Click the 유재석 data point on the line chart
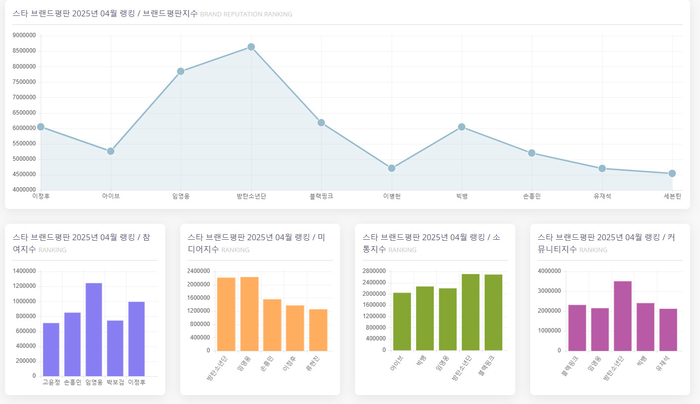The width and height of the screenshot is (700, 404). [602, 169]
